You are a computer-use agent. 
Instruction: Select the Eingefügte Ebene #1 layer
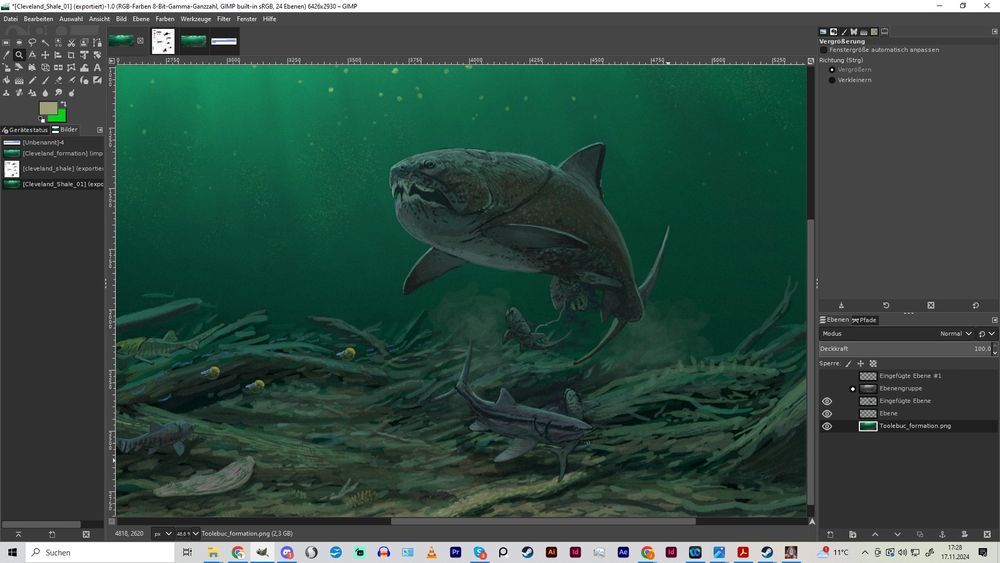pyautogui.click(x=908, y=376)
